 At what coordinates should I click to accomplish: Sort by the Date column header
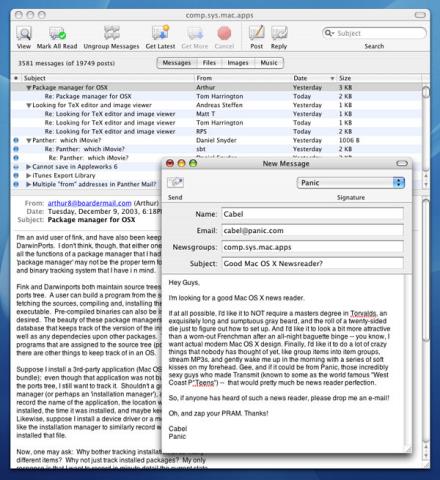[313, 78]
